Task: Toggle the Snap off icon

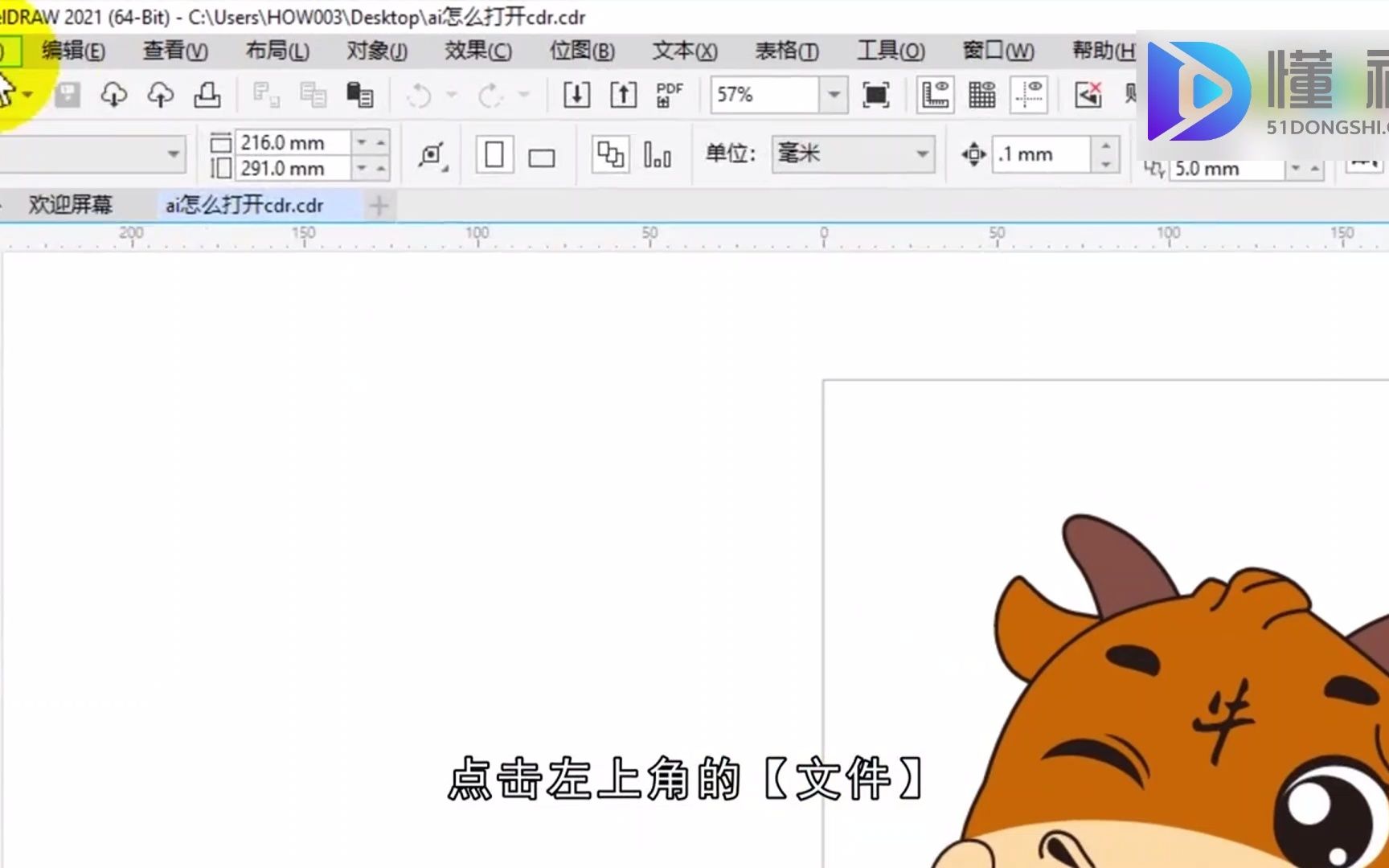Action: pyautogui.click(x=1088, y=95)
